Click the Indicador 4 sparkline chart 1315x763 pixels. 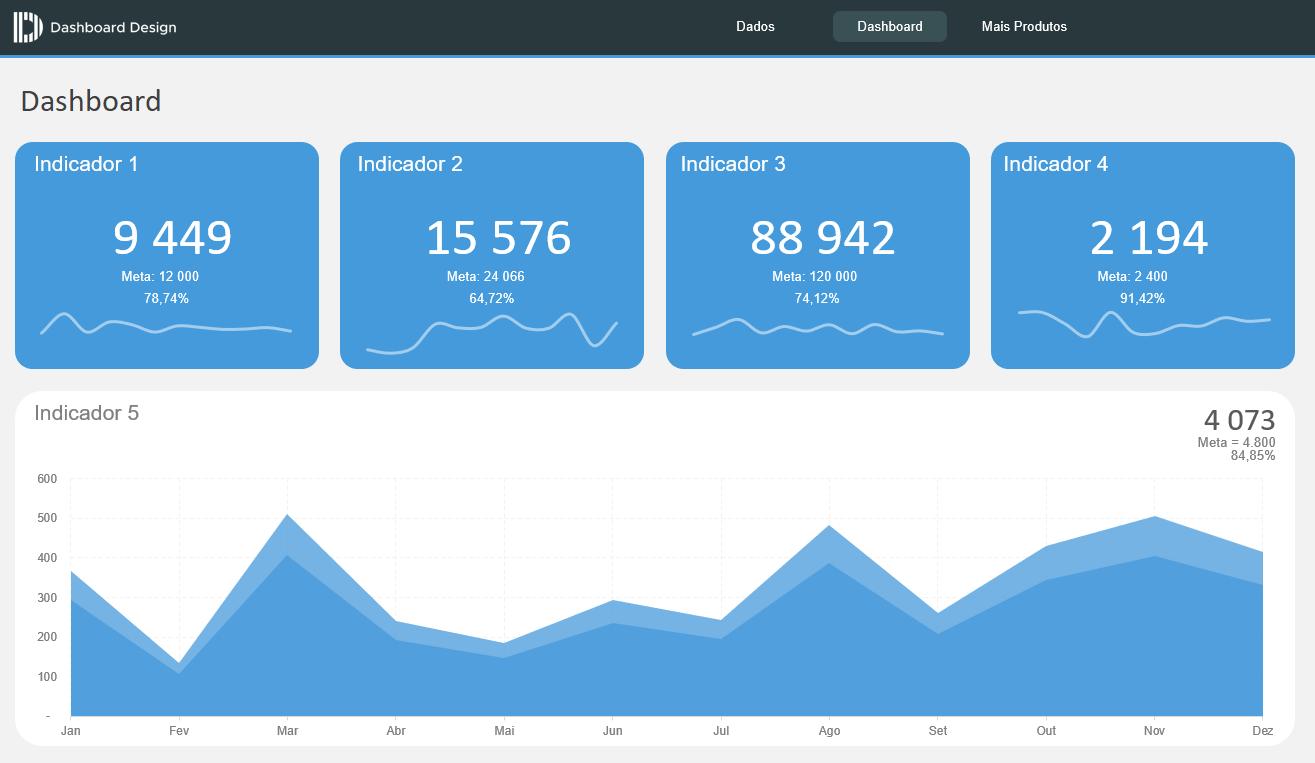[x=1143, y=323]
